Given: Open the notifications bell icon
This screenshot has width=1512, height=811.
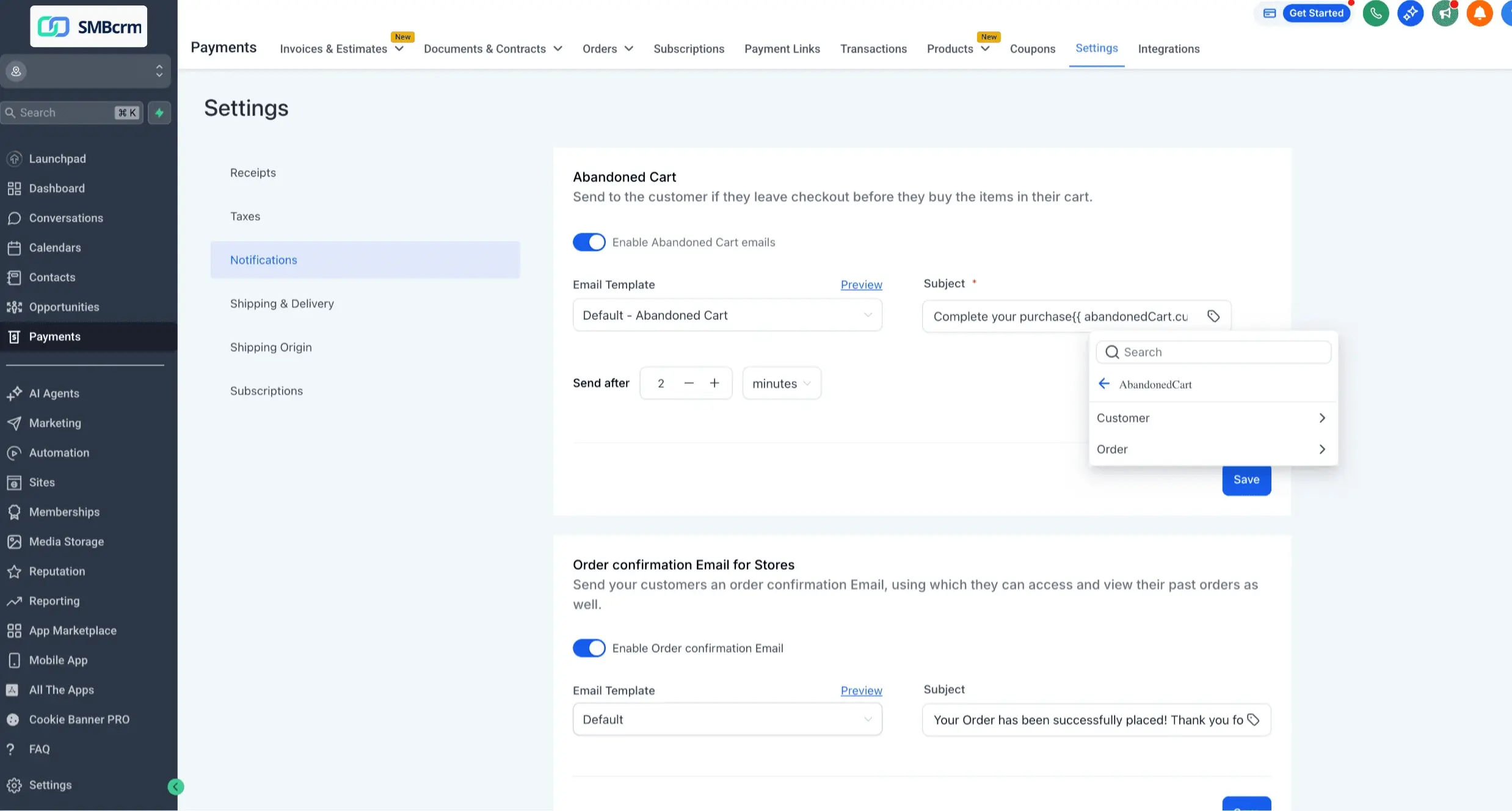Looking at the screenshot, I should click(1480, 13).
